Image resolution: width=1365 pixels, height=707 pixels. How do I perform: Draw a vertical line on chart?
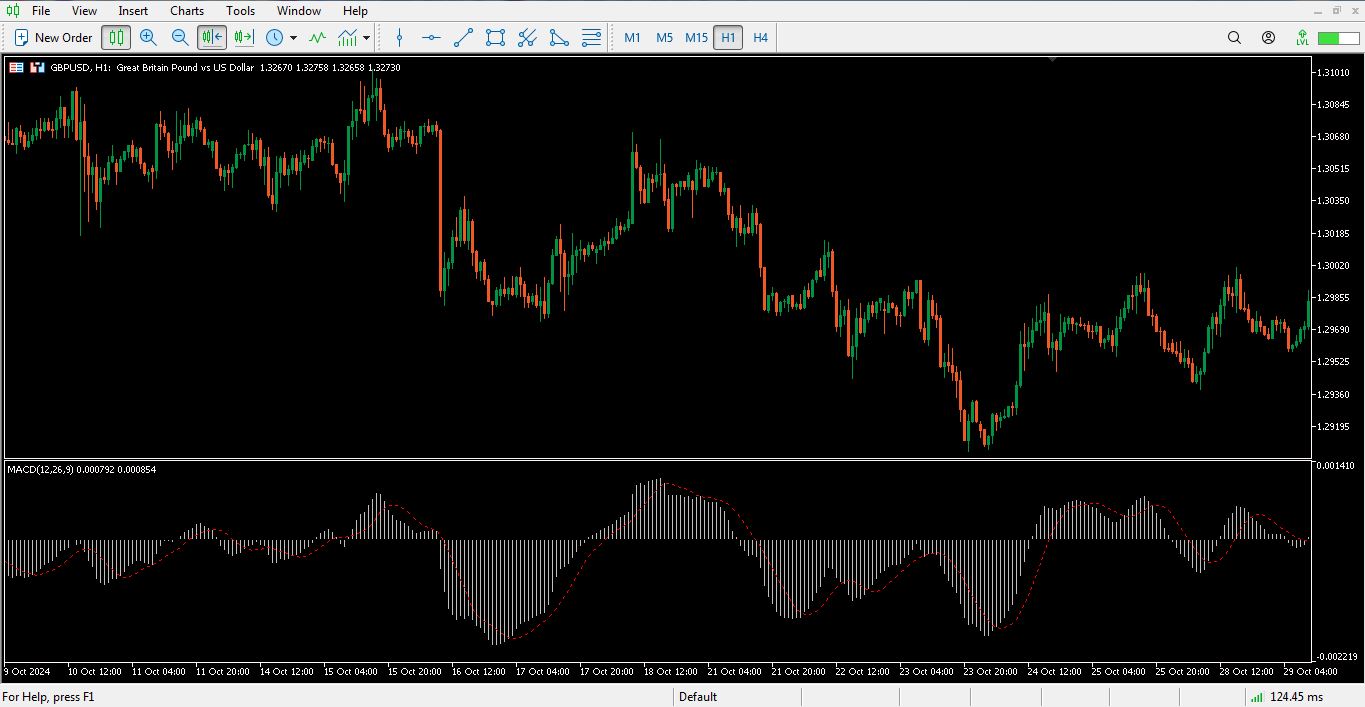tap(400, 38)
